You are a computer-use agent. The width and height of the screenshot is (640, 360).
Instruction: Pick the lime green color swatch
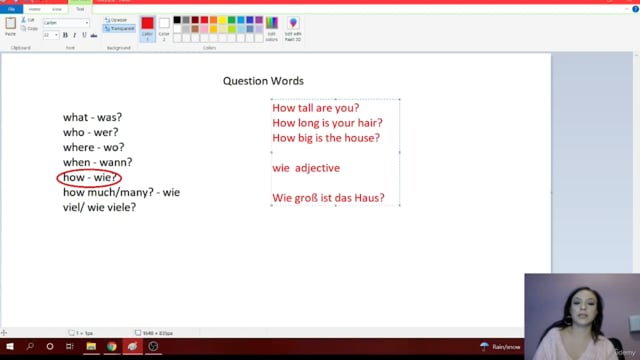click(232, 29)
